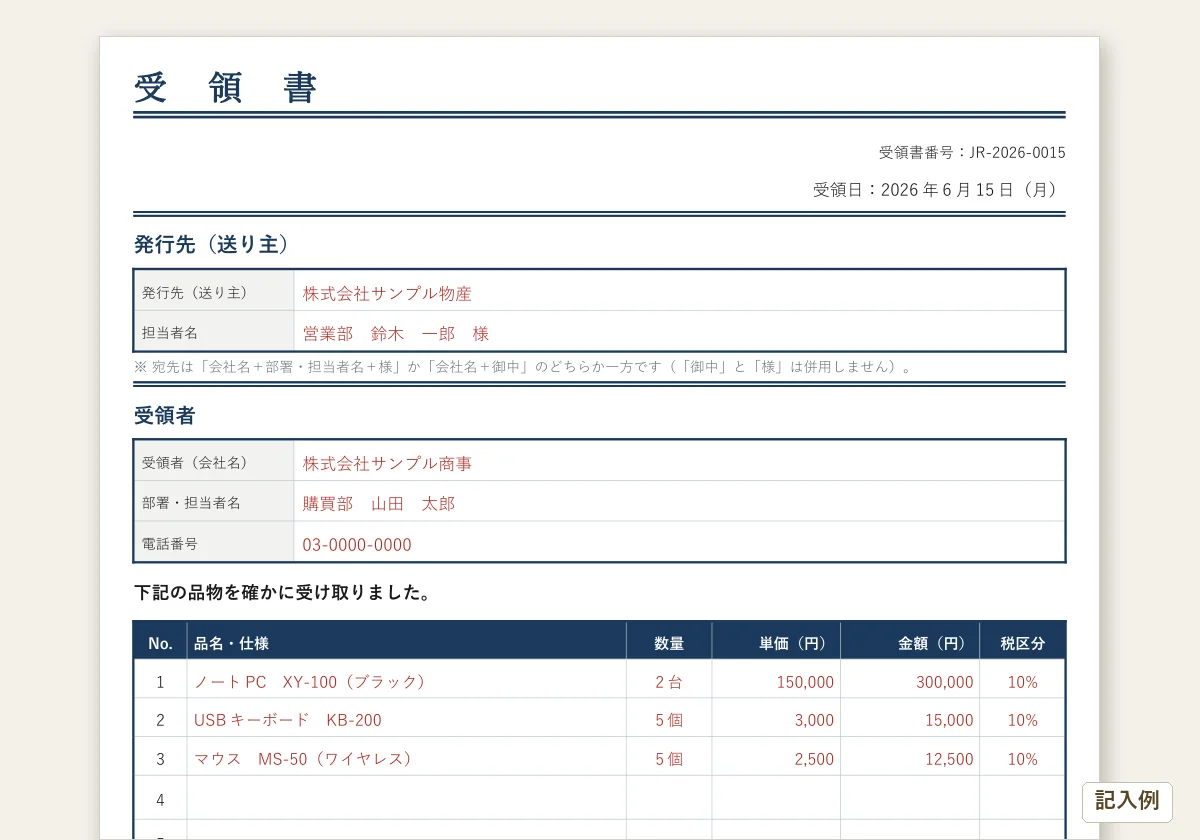The width and height of the screenshot is (1200, 840).
Task: Click the row number 3 cell
Action: pyautogui.click(x=160, y=757)
